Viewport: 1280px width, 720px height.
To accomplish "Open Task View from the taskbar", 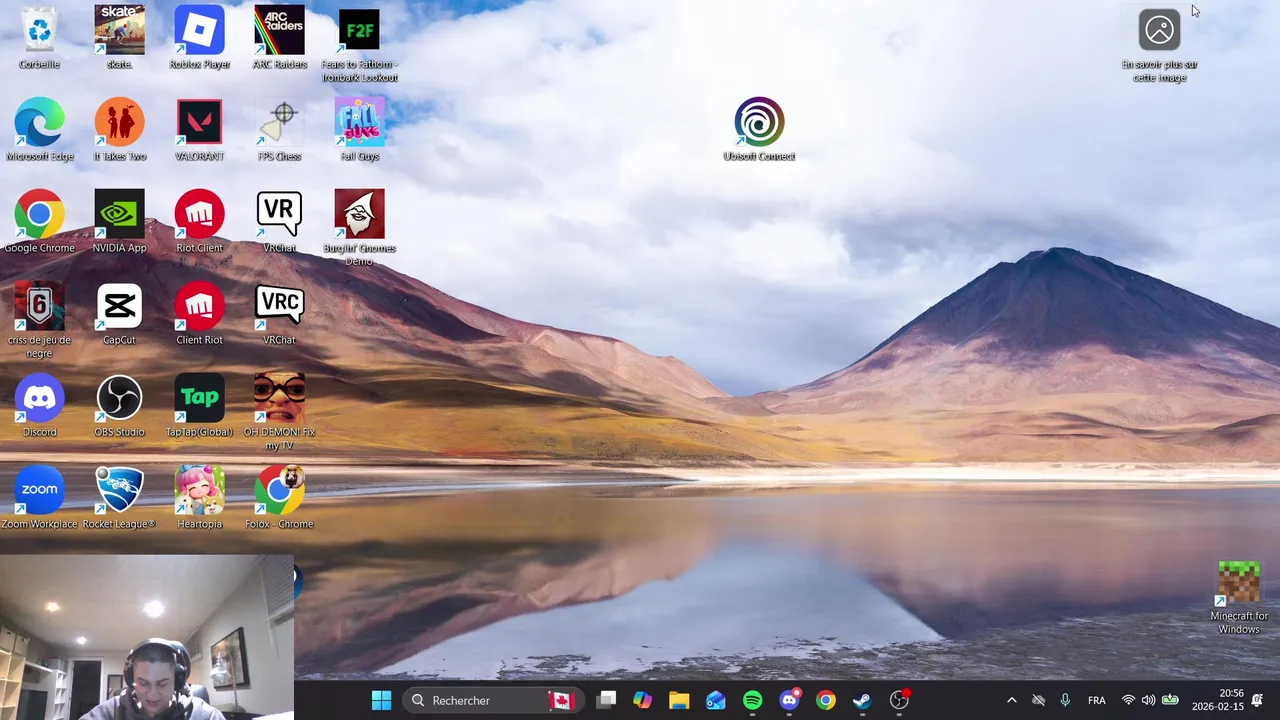I will click(x=606, y=700).
